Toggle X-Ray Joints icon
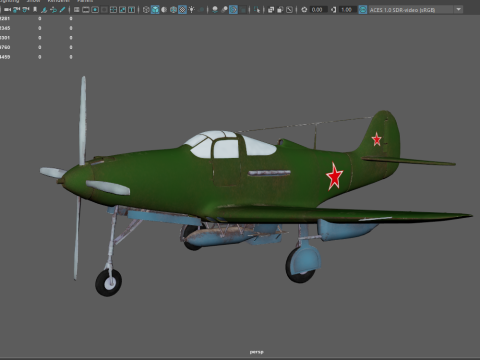Screen dimensions: 480x360 (x=289, y=10)
